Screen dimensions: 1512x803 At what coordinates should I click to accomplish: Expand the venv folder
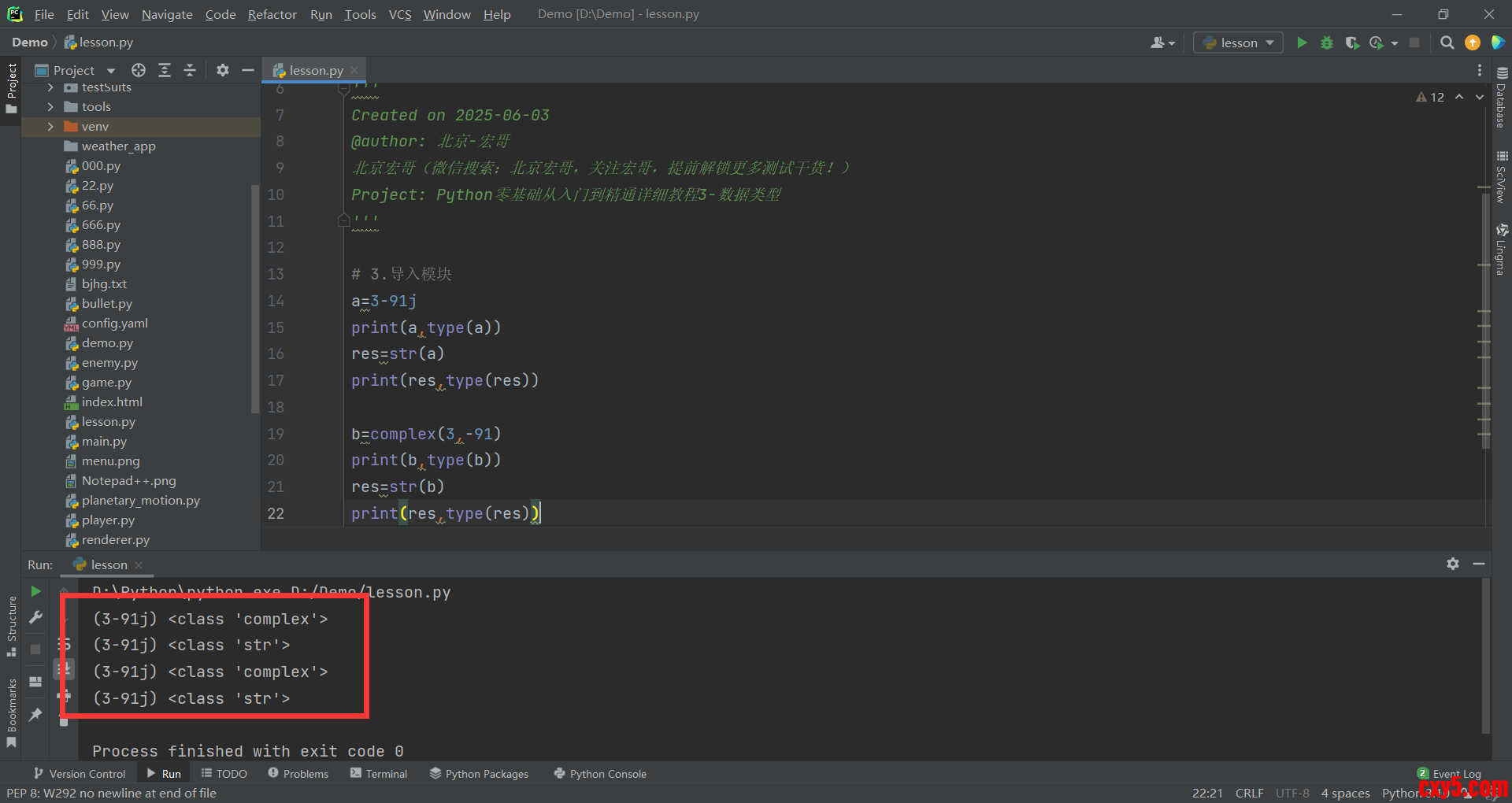tap(50, 127)
